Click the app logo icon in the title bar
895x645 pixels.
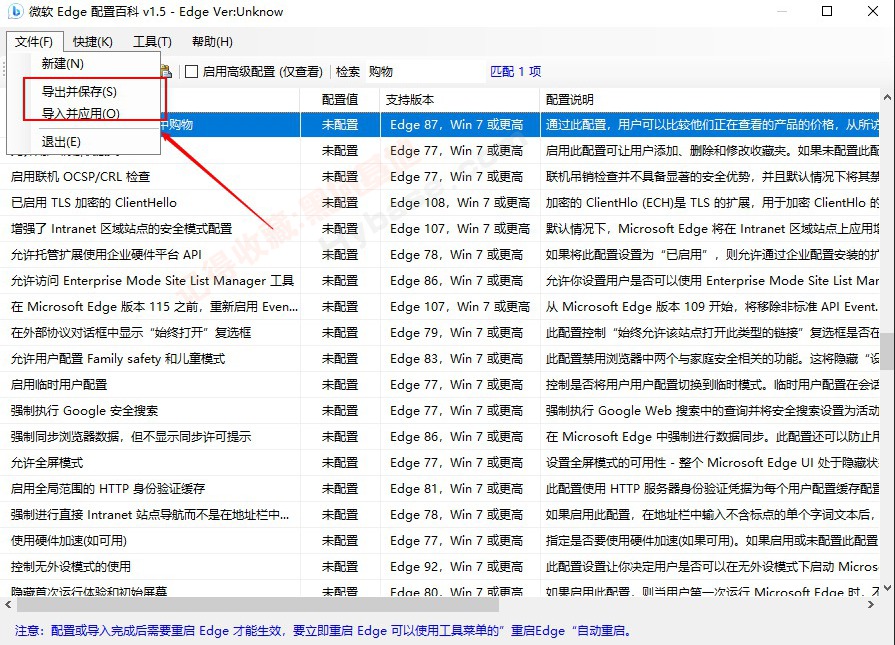(15, 11)
